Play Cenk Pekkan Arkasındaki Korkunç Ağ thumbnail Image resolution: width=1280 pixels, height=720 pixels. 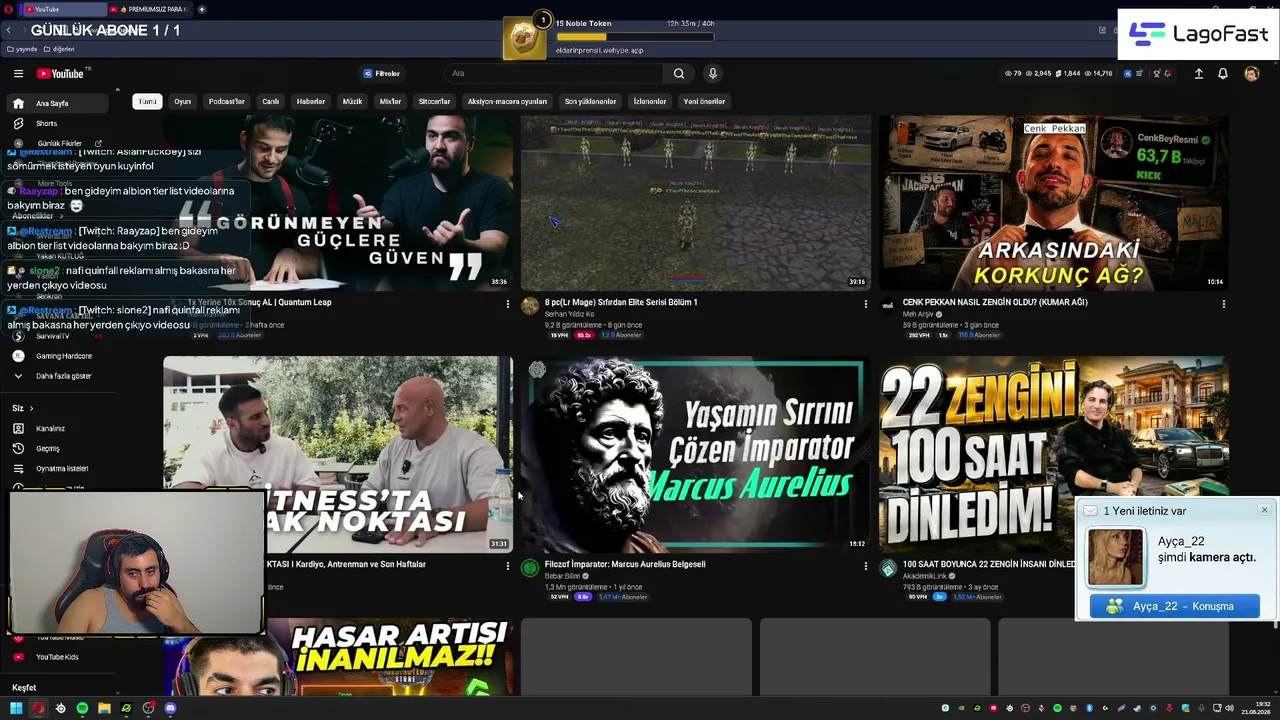[1054, 203]
